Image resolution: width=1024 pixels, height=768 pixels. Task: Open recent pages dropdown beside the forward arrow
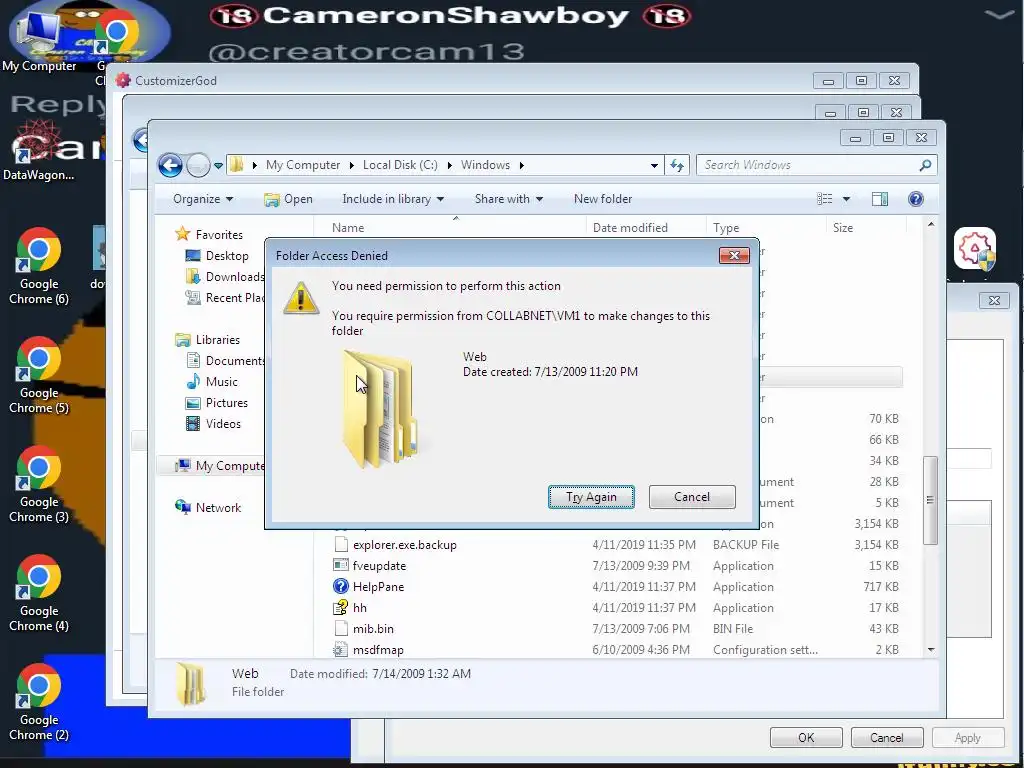click(x=219, y=166)
